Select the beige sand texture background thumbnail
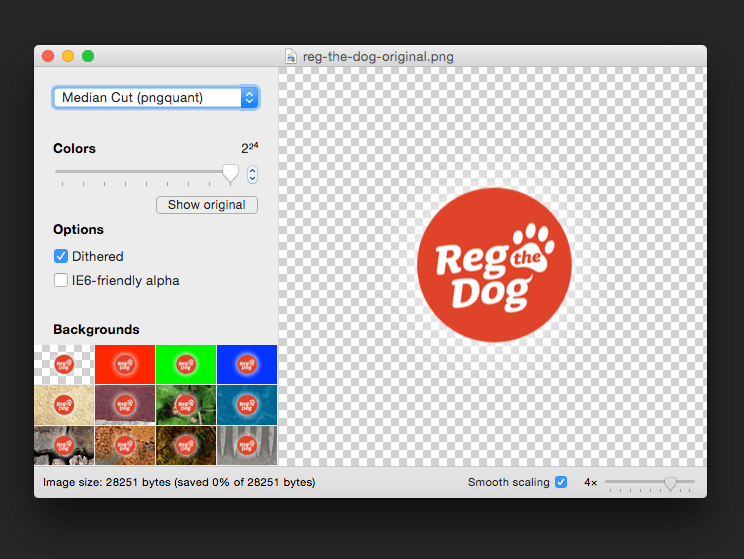The image size is (744, 559). (x=64, y=405)
